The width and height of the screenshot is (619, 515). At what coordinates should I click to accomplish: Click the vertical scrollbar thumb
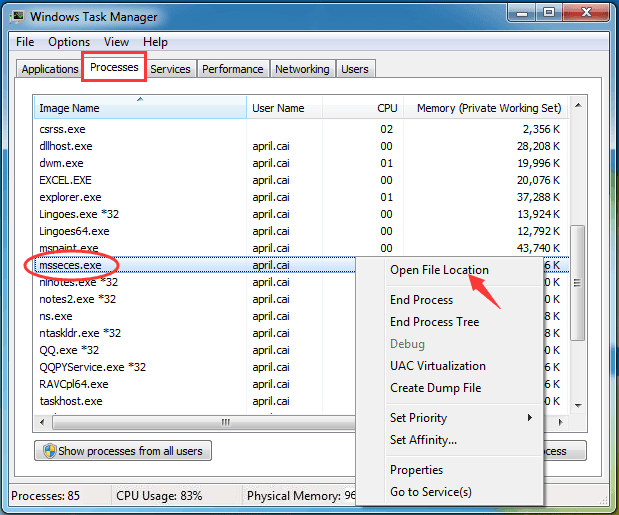coord(578,283)
